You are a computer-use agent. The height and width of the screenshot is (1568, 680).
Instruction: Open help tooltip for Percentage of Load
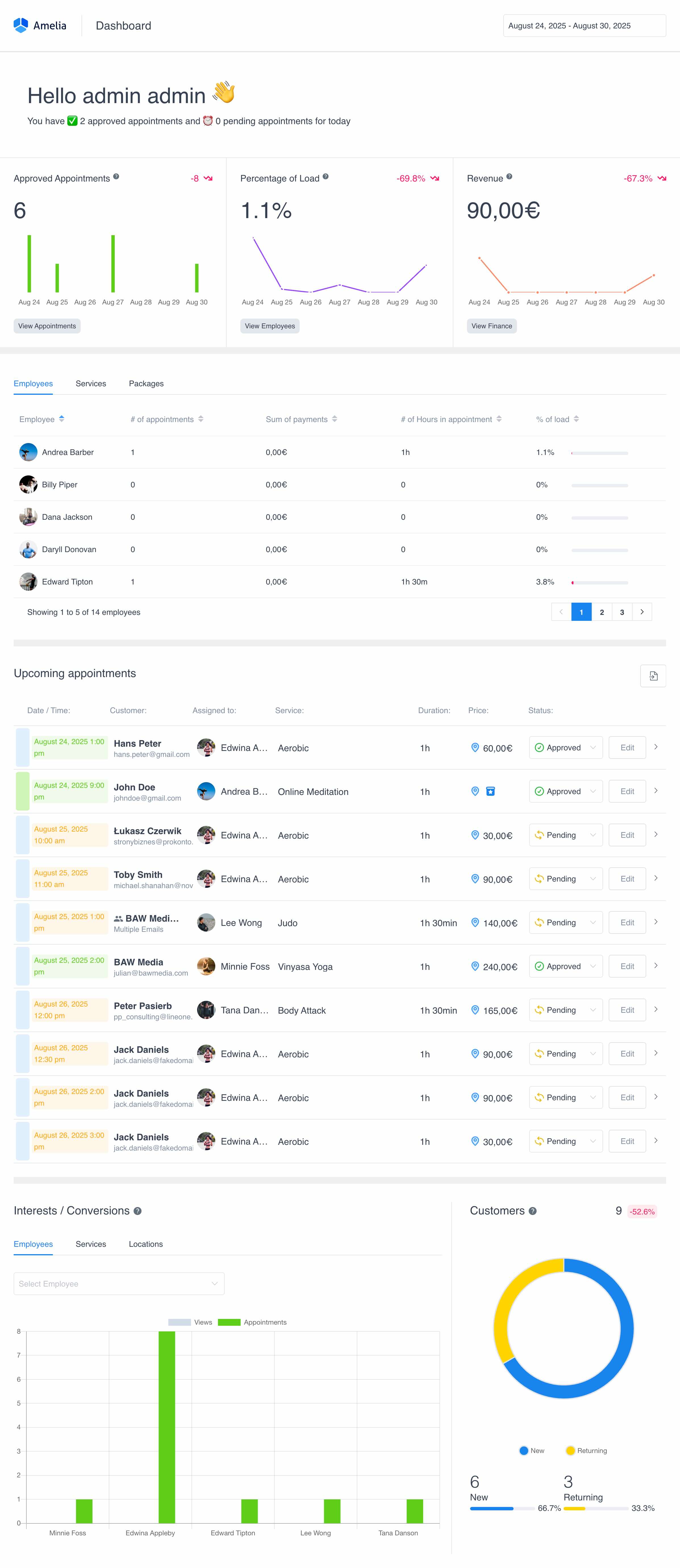pos(326,177)
